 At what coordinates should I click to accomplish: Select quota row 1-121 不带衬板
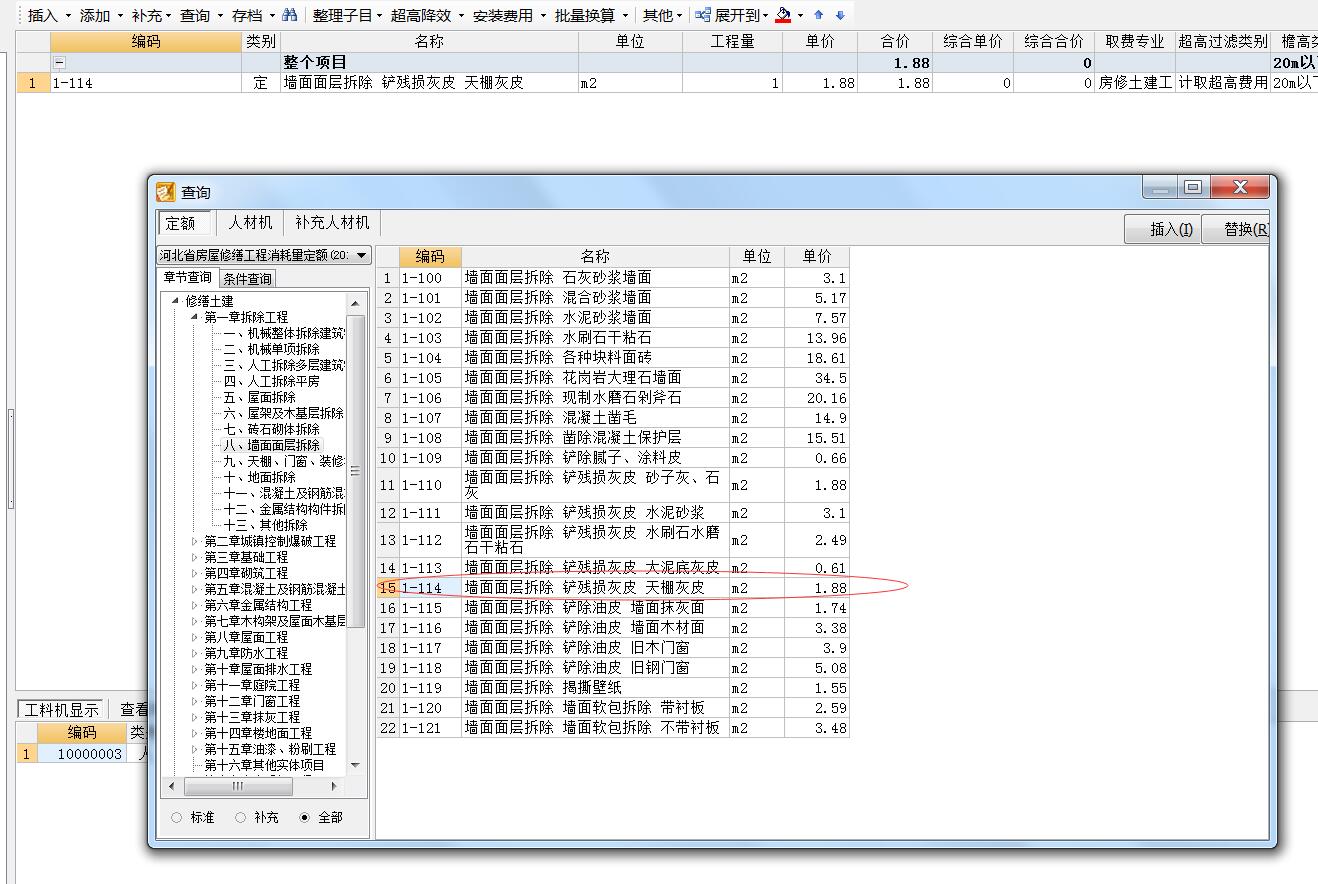613,728
